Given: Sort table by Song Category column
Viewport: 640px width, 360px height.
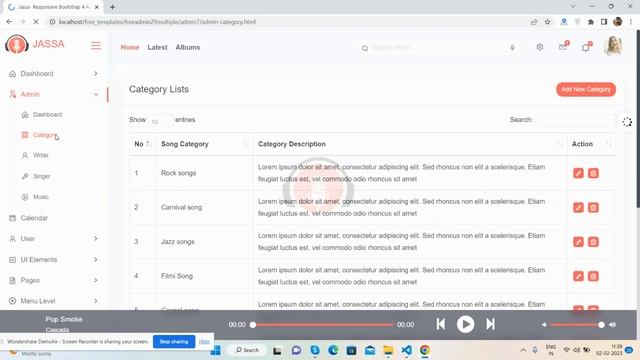Looking at the screenshot, I should coord(204,144).
